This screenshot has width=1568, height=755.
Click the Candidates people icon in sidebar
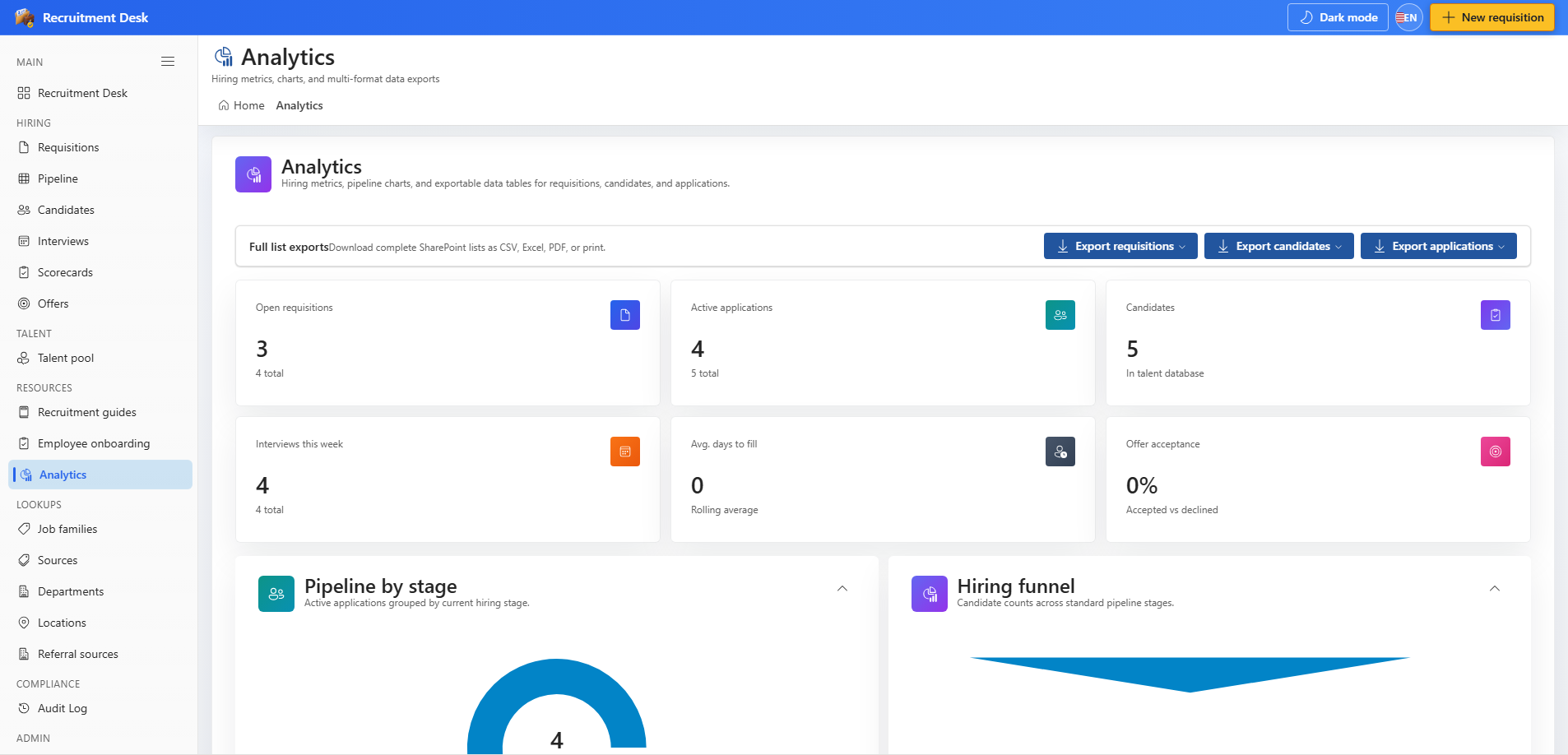(x=24, y=210)
